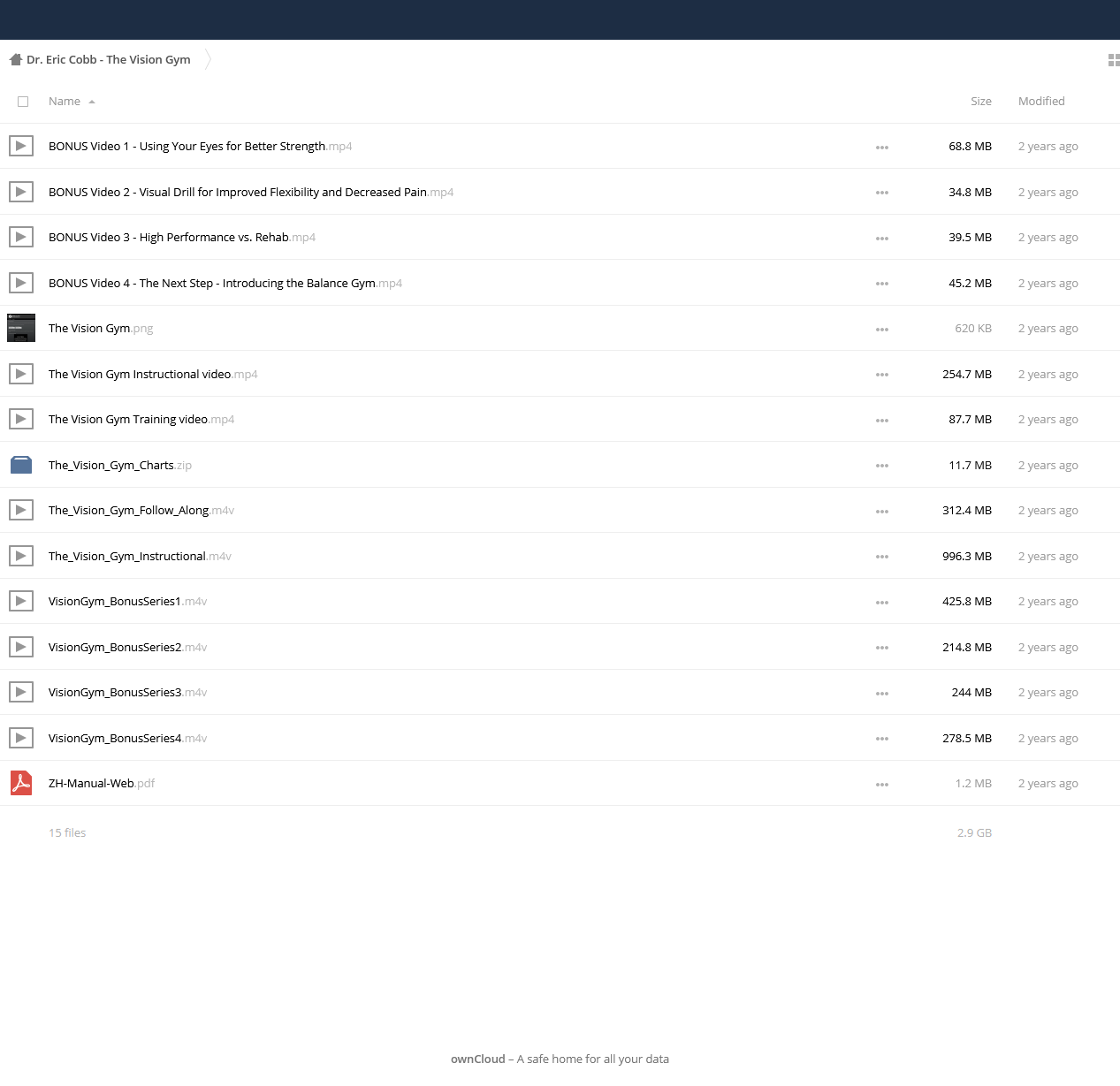Show more actions for VisionGym_BonusSeries2.m4v
Screen dimensions: 1120x1086
882,648
